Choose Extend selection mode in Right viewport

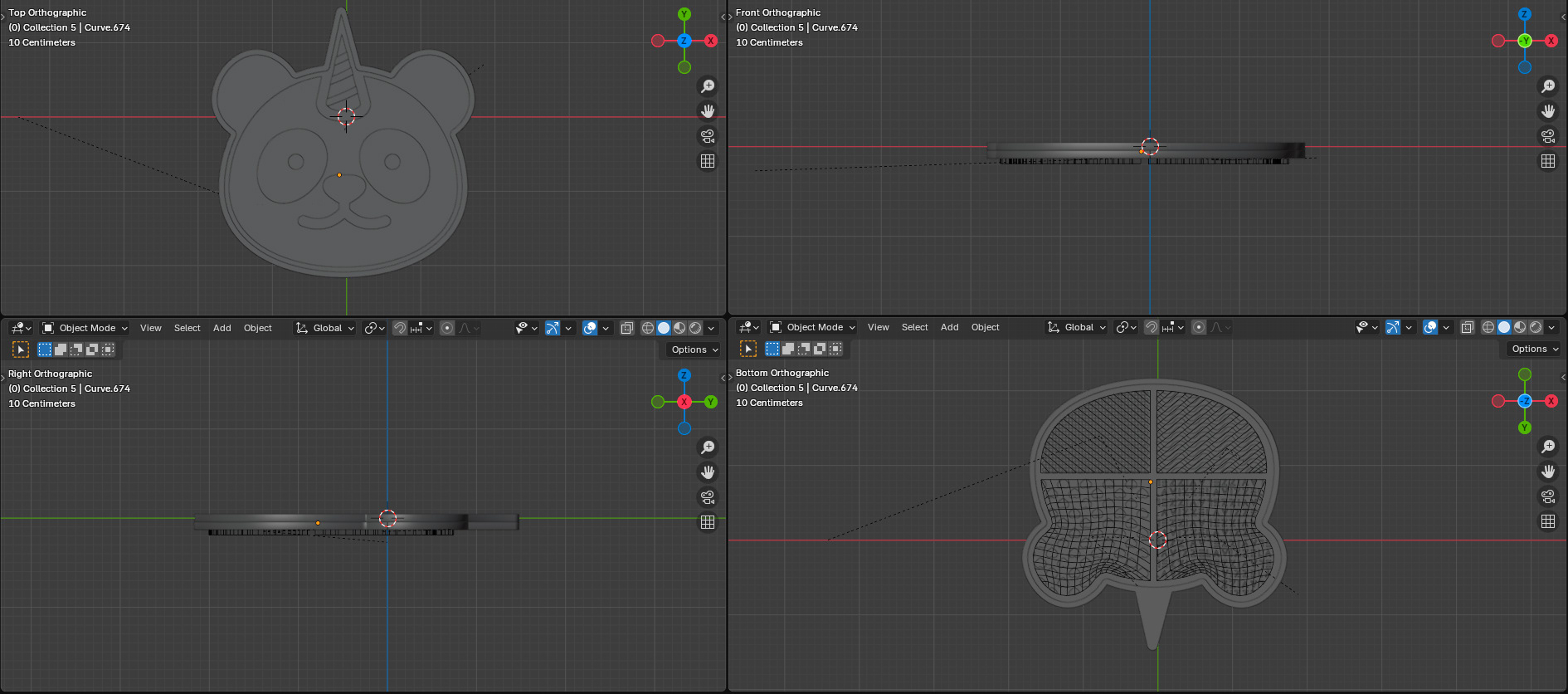click(61, 349)
